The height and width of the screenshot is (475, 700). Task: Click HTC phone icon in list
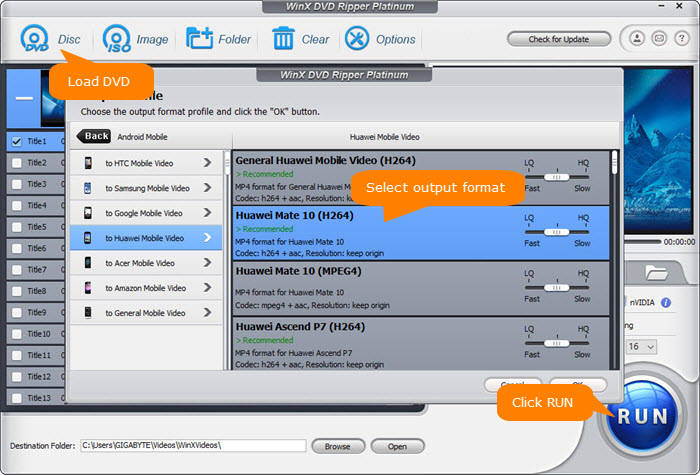click(88, 163)
